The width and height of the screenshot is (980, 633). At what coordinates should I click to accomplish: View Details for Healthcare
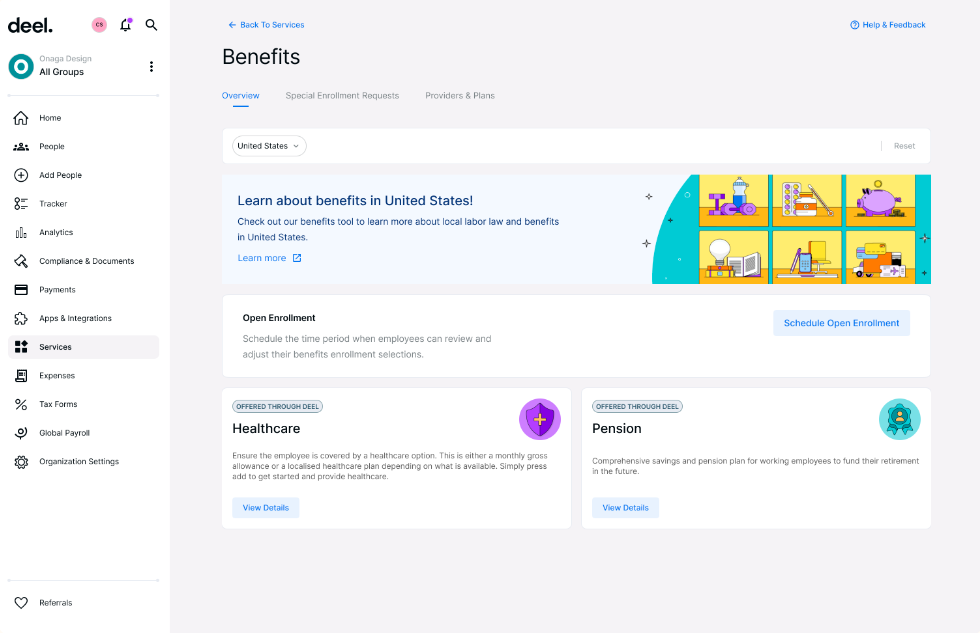pos(266,508)
